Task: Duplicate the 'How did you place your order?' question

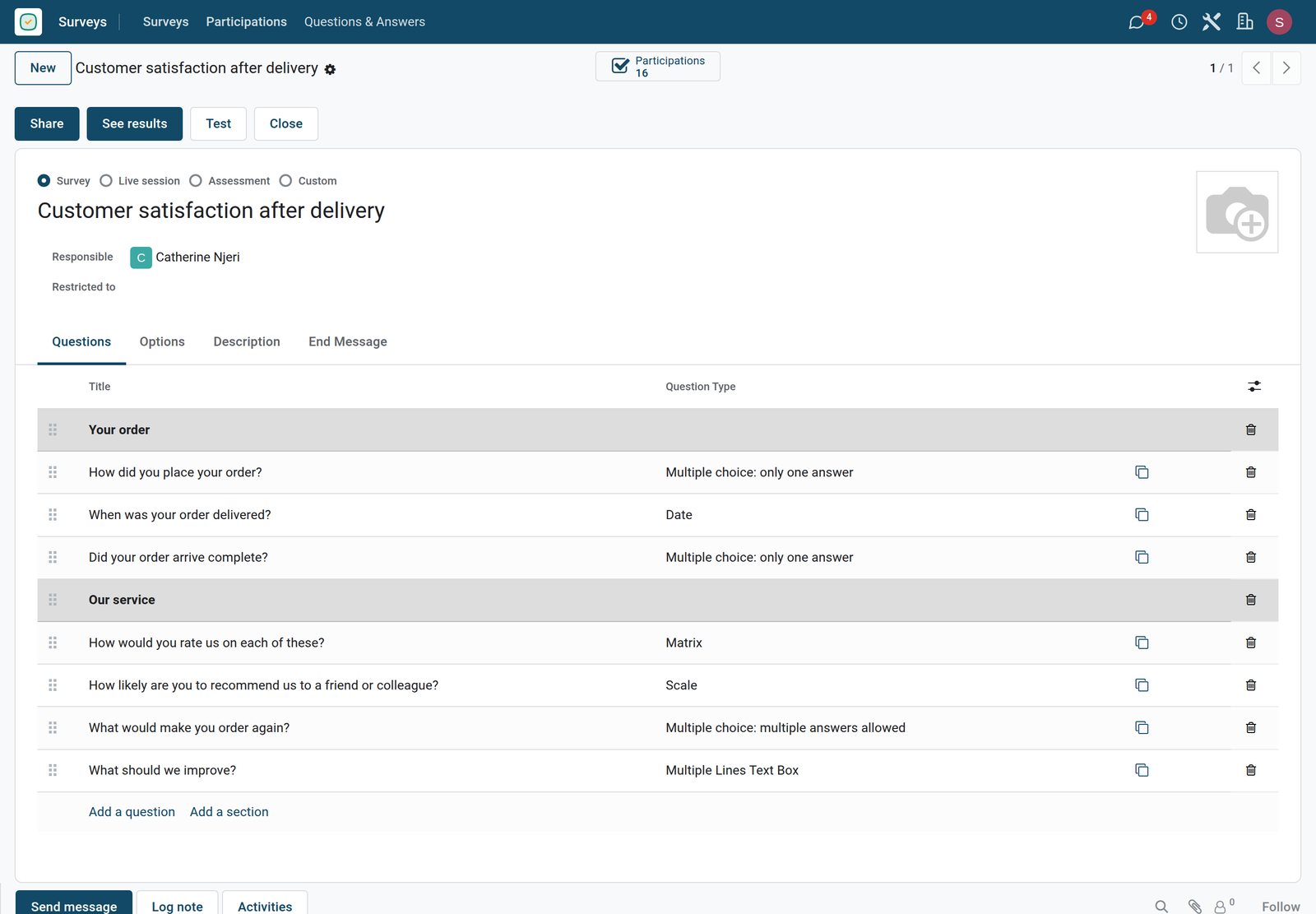Action: point(1142,472)
